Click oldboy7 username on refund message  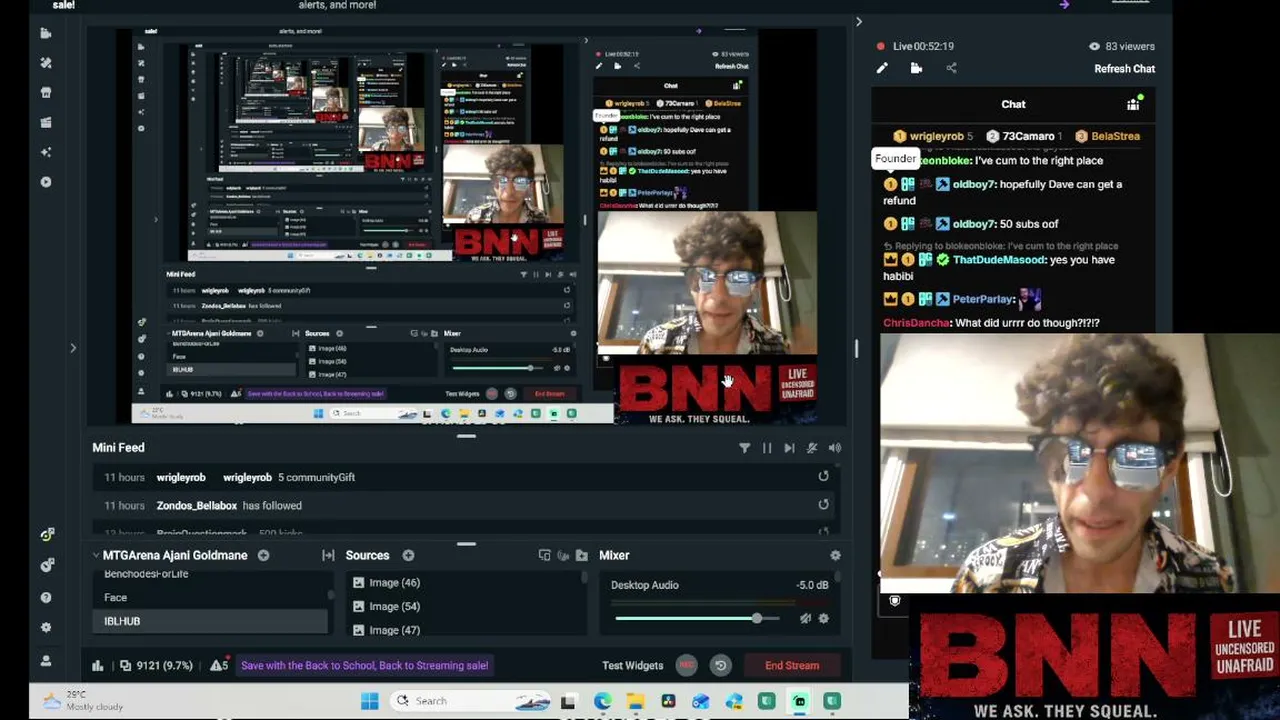974,184
